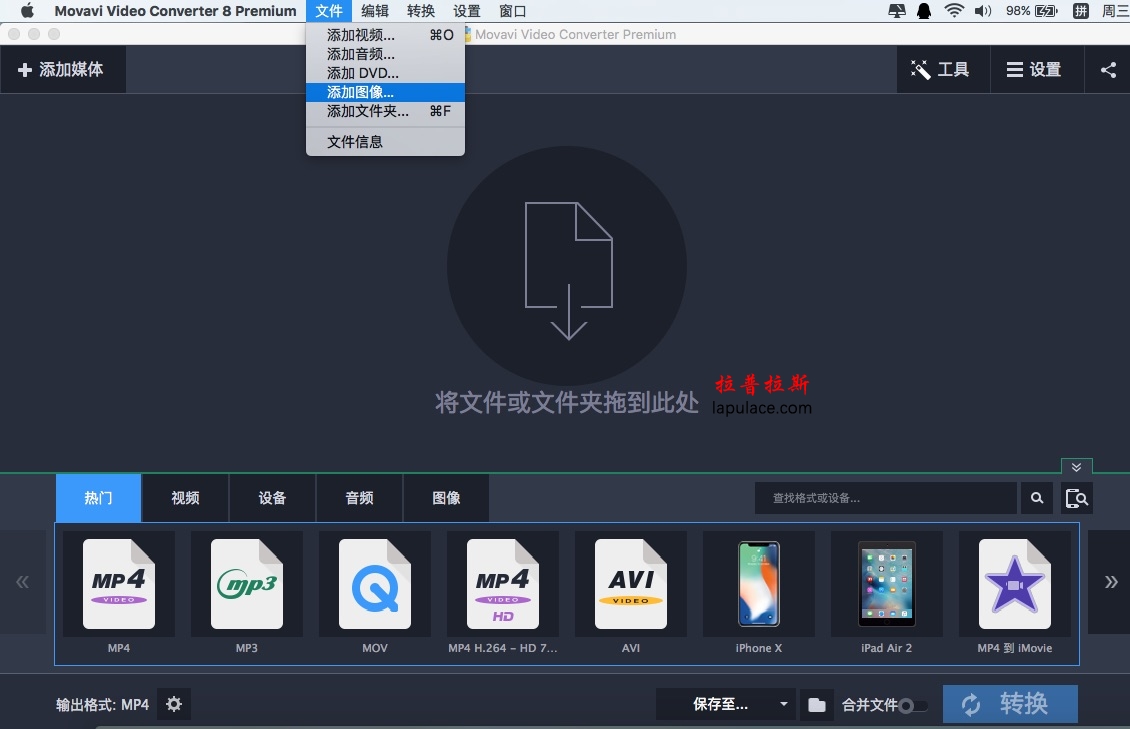Open the device detection icon
1130x729 pixels.
(x=1077, y=498)
